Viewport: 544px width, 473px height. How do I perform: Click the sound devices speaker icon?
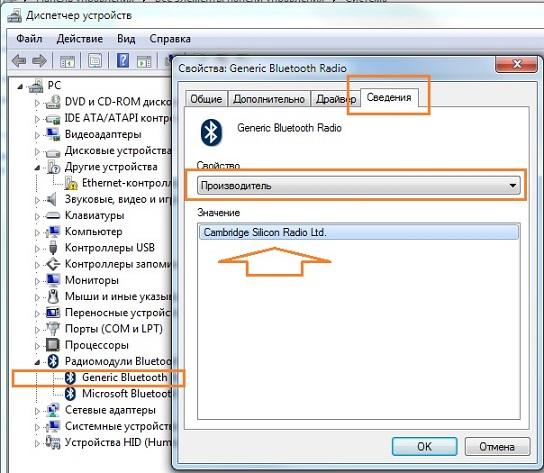52,199
